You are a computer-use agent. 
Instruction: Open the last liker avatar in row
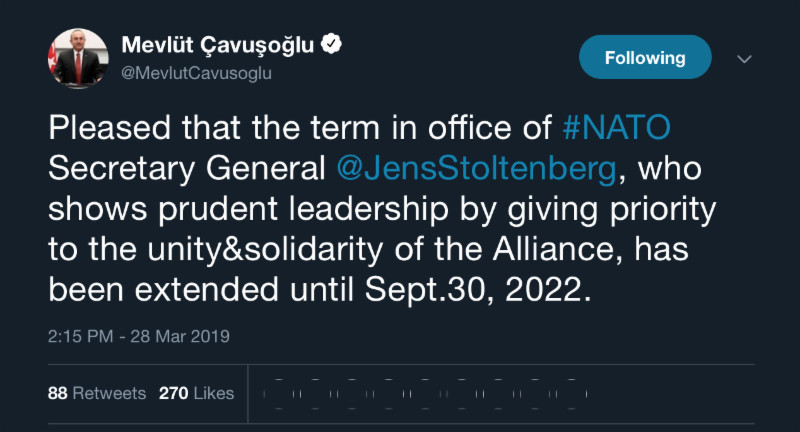point(572,393)
